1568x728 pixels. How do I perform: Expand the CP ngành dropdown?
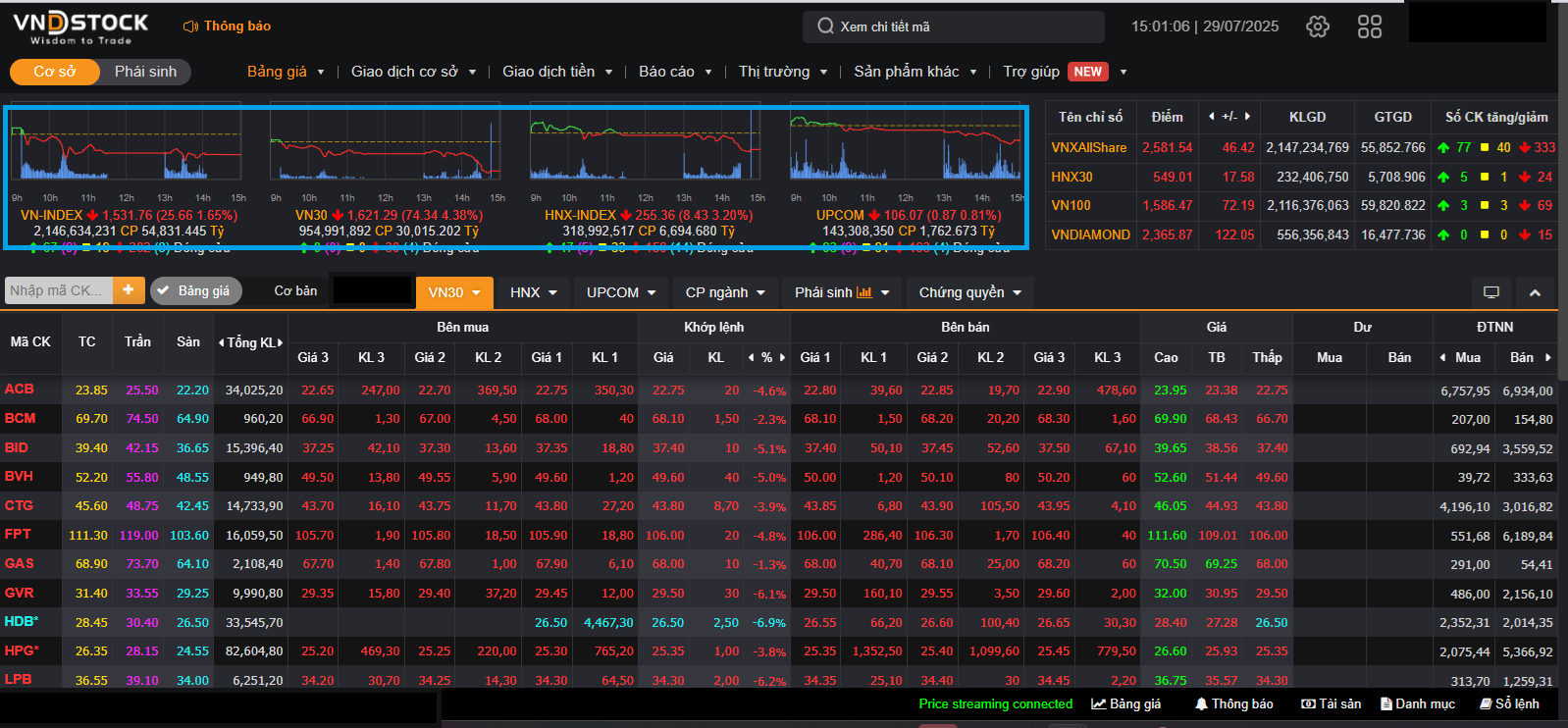tap(725, 292)
